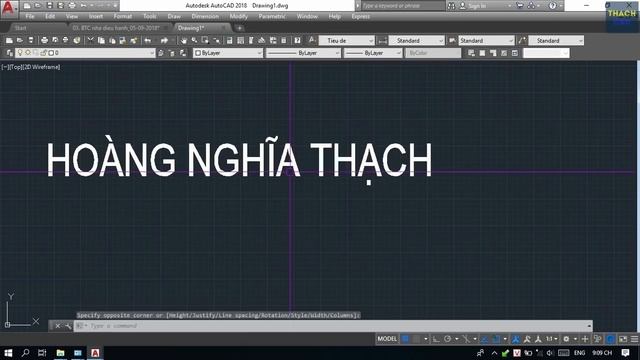Viewport: 640px width, 360px height.
Task: Open the Text Style manager icon
Action: tap(312, 40)
